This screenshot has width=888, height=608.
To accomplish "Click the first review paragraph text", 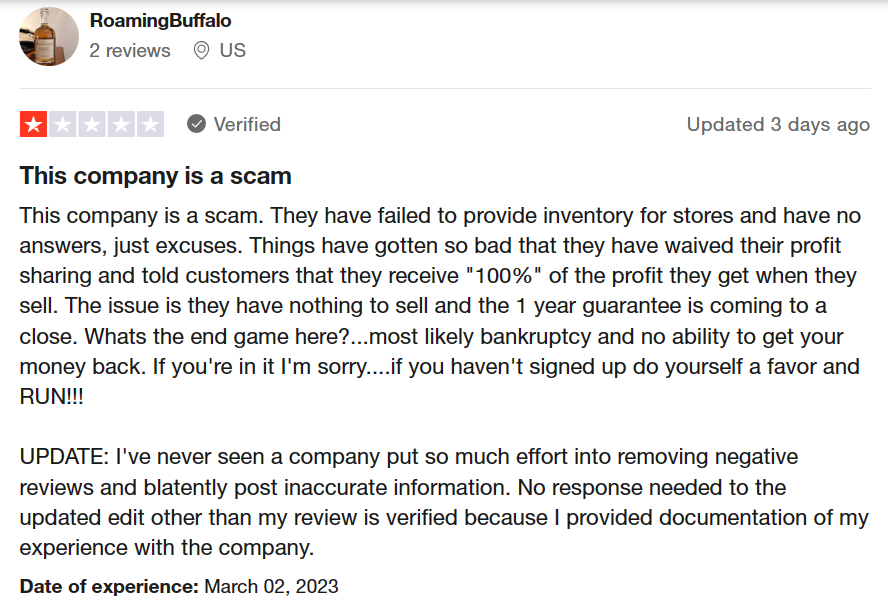I will pyautogui.click(x=440, y=306).
